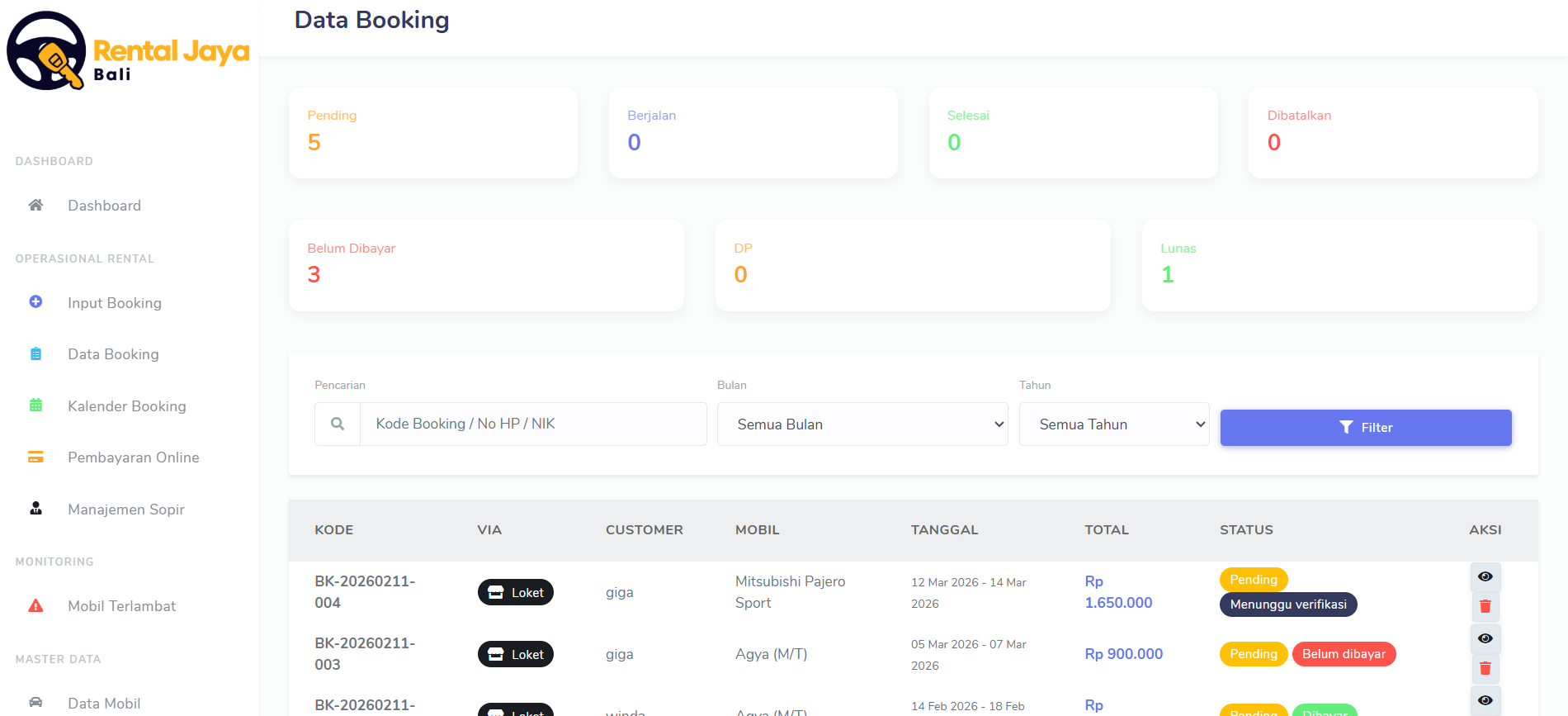Click the Loket badge for BK-20260211-004
Image resolution: width=1568 pixels, height=716 pixels.
pos(516,592)
